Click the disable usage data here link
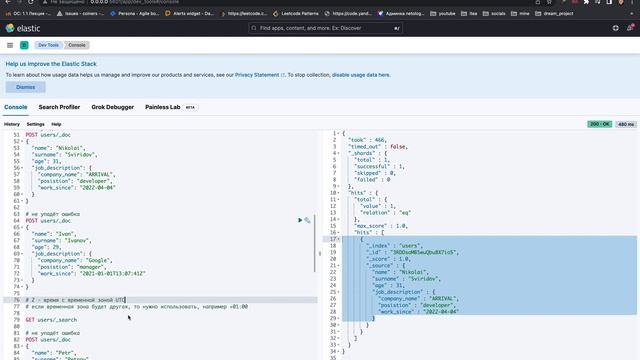This screenshot has height=360, width=640. 361,75
